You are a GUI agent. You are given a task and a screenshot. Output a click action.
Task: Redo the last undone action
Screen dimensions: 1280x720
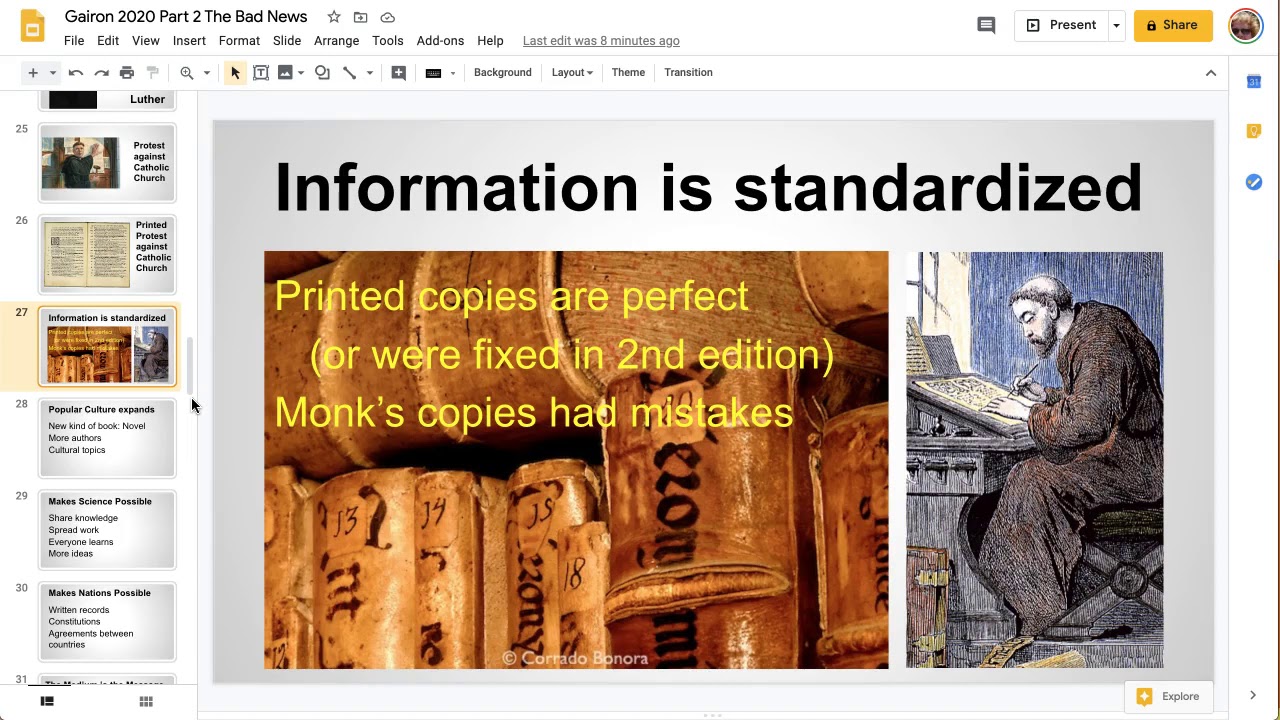(x=101, y=72)
